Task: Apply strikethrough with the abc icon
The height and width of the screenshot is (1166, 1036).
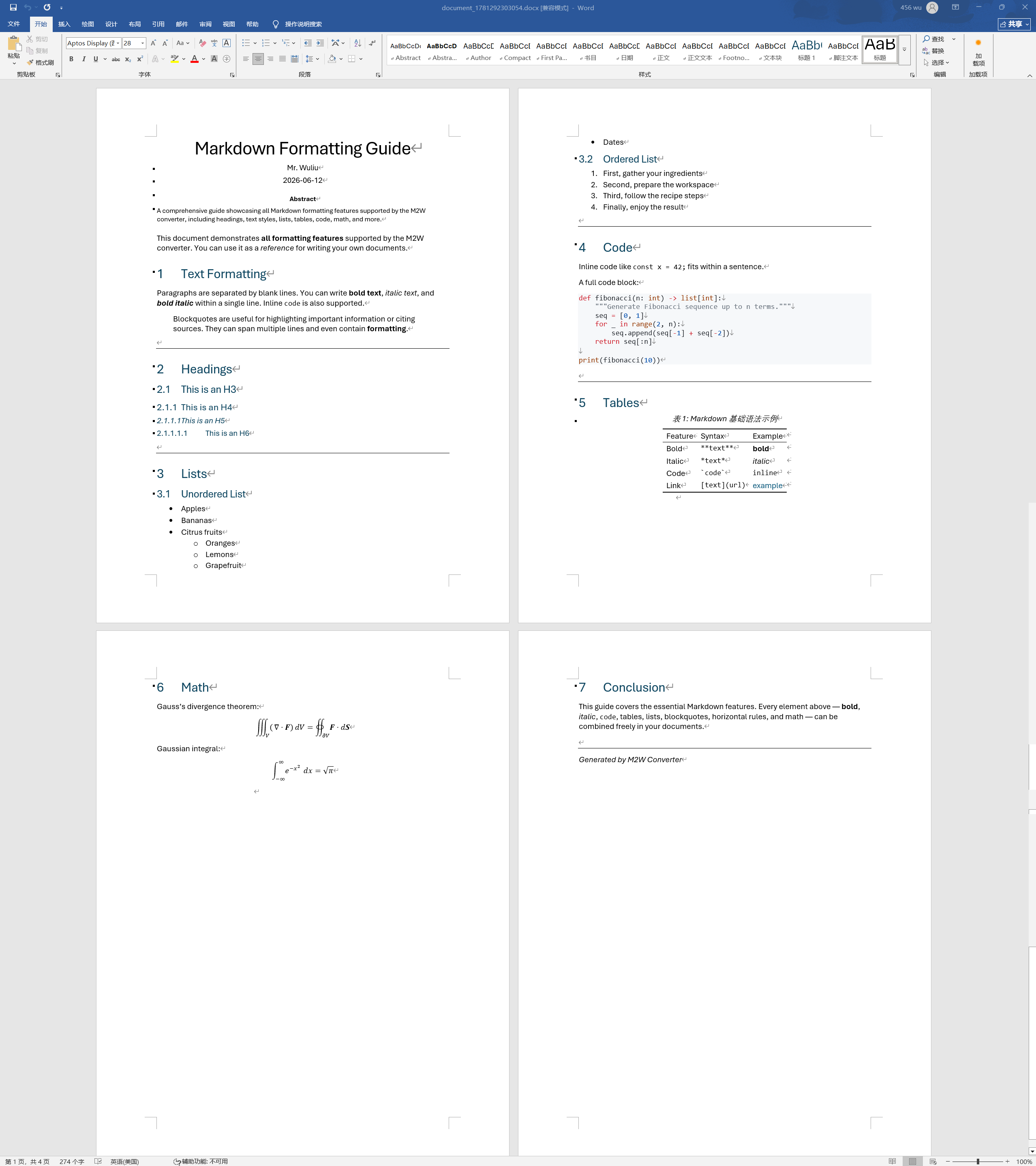Action: pos(116,59)
